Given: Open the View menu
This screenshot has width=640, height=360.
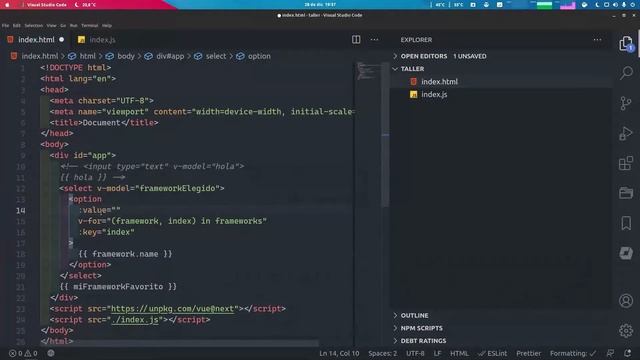Looking at the screenshot, I should tap(51, 25).
